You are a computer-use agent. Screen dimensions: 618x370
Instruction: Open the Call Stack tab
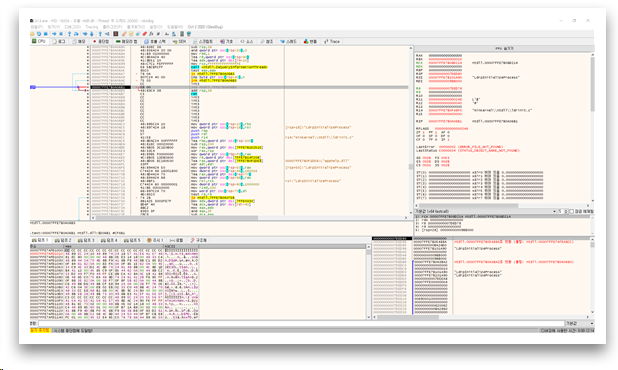[155, 41]
